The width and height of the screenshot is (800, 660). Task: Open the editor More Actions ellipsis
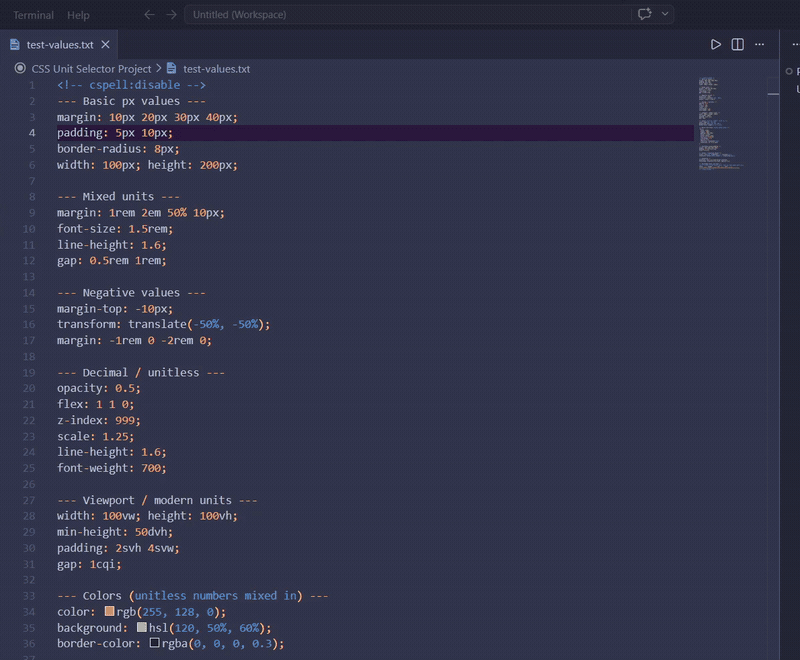760,45
